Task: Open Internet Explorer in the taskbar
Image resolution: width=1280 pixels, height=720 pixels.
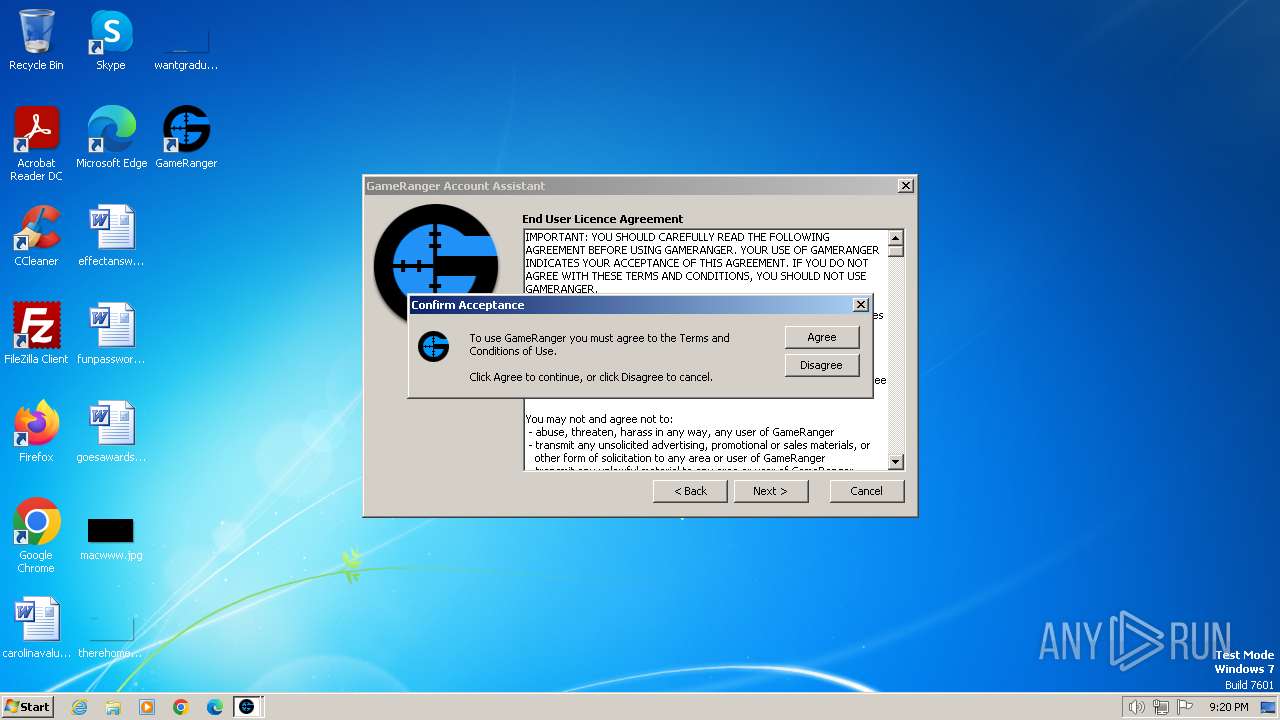Action: 79,707
